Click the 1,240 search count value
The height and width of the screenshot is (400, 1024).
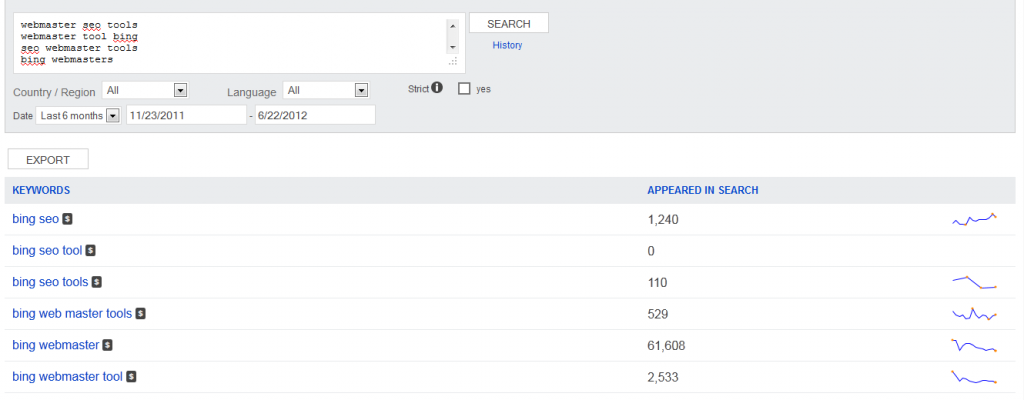(x=663, y=220)
